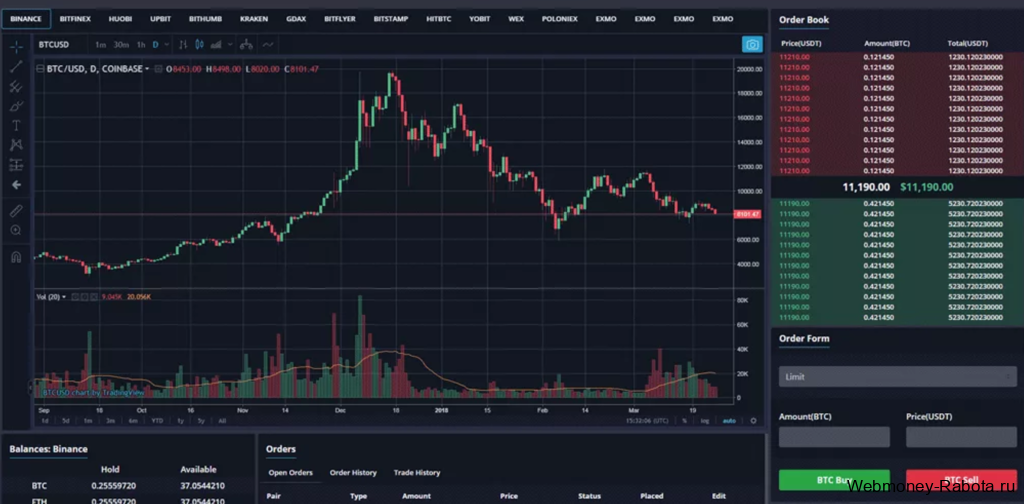Click the Price(USDT) input field
1024x504 pixels.
click(x=961, y=437)
